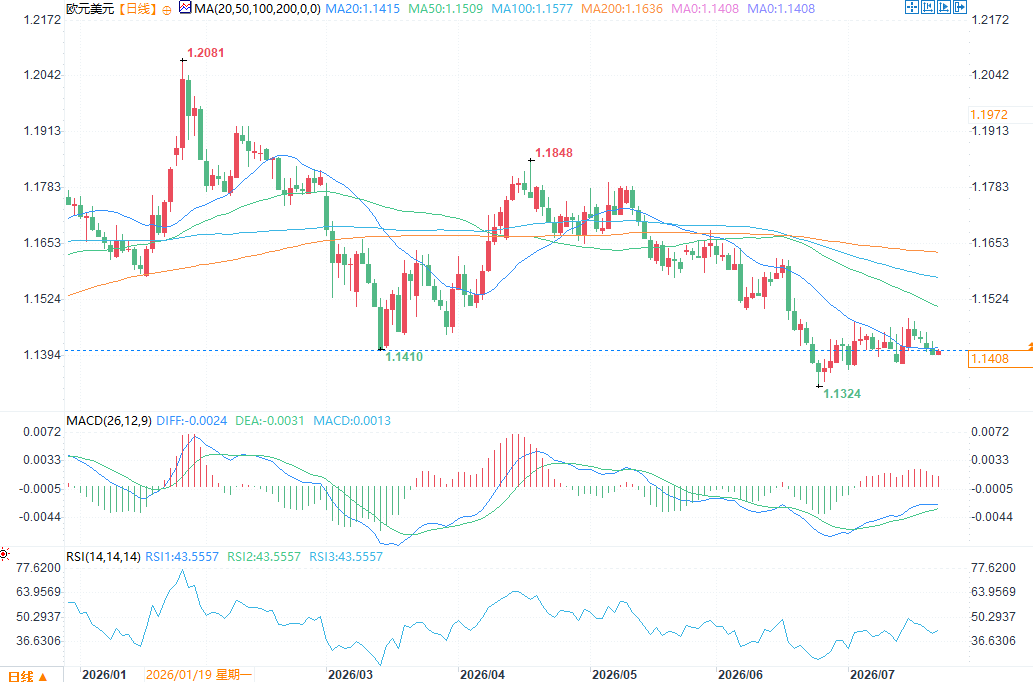This screenshot has height=682, width=1033.
Task: Click the RSI(14,14,14) indicator title
Action: coord(103,557)
